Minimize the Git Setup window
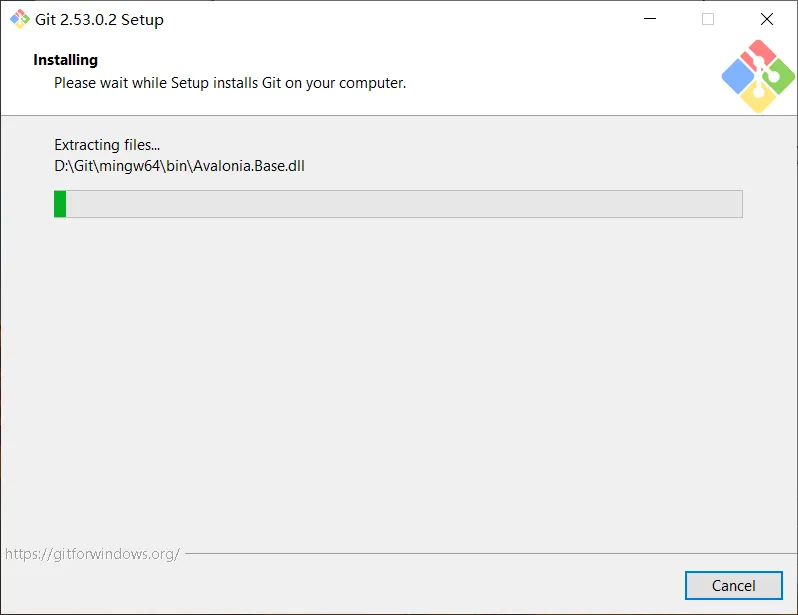798x615 pixels. pyautogui.click(x=650, y=19)
